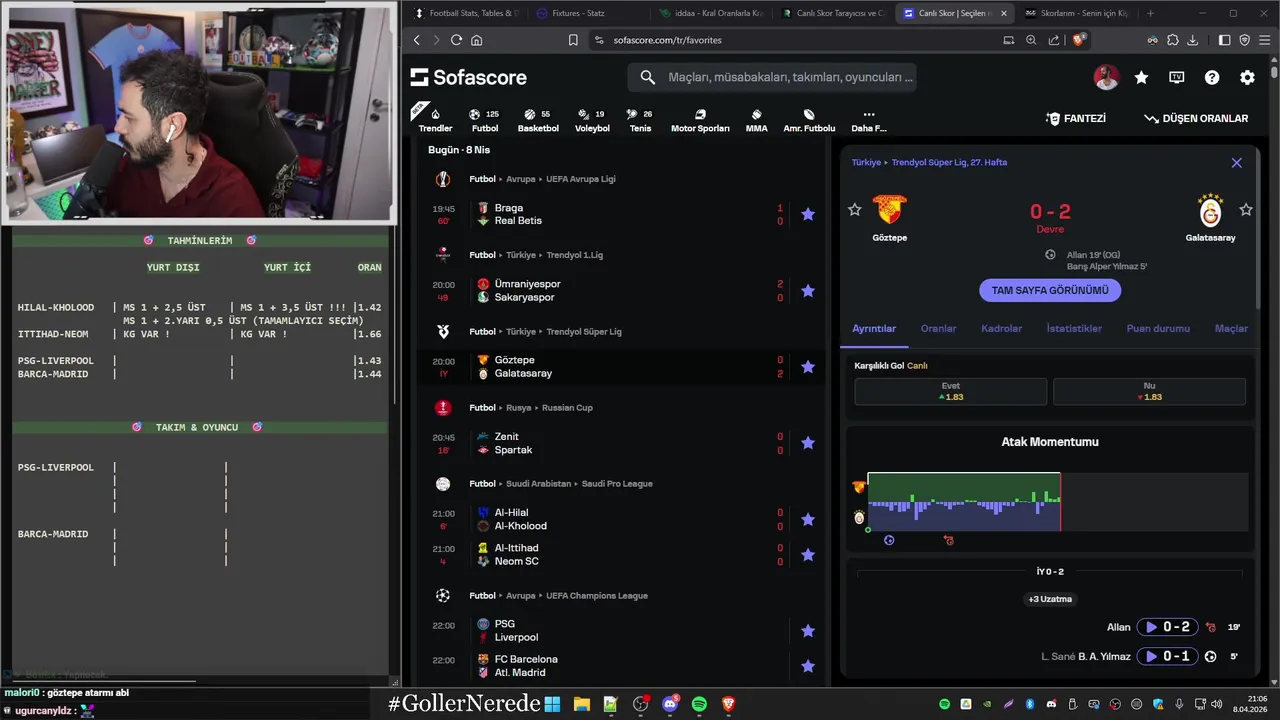The height and width of the screenshot is (720, 1280).
Task: Unfavorite the Braga vs Real Betis match
Action: 808,214
